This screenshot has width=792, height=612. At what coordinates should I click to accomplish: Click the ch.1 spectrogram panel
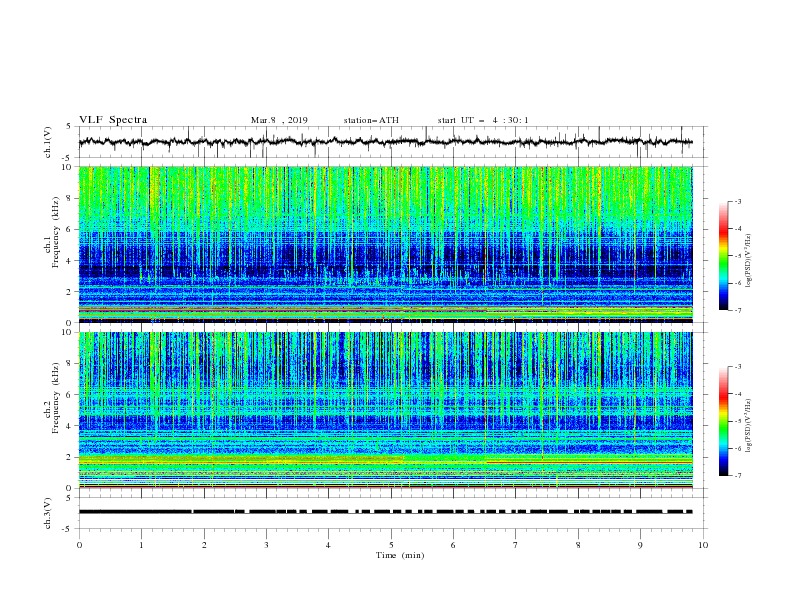[385, 244]
